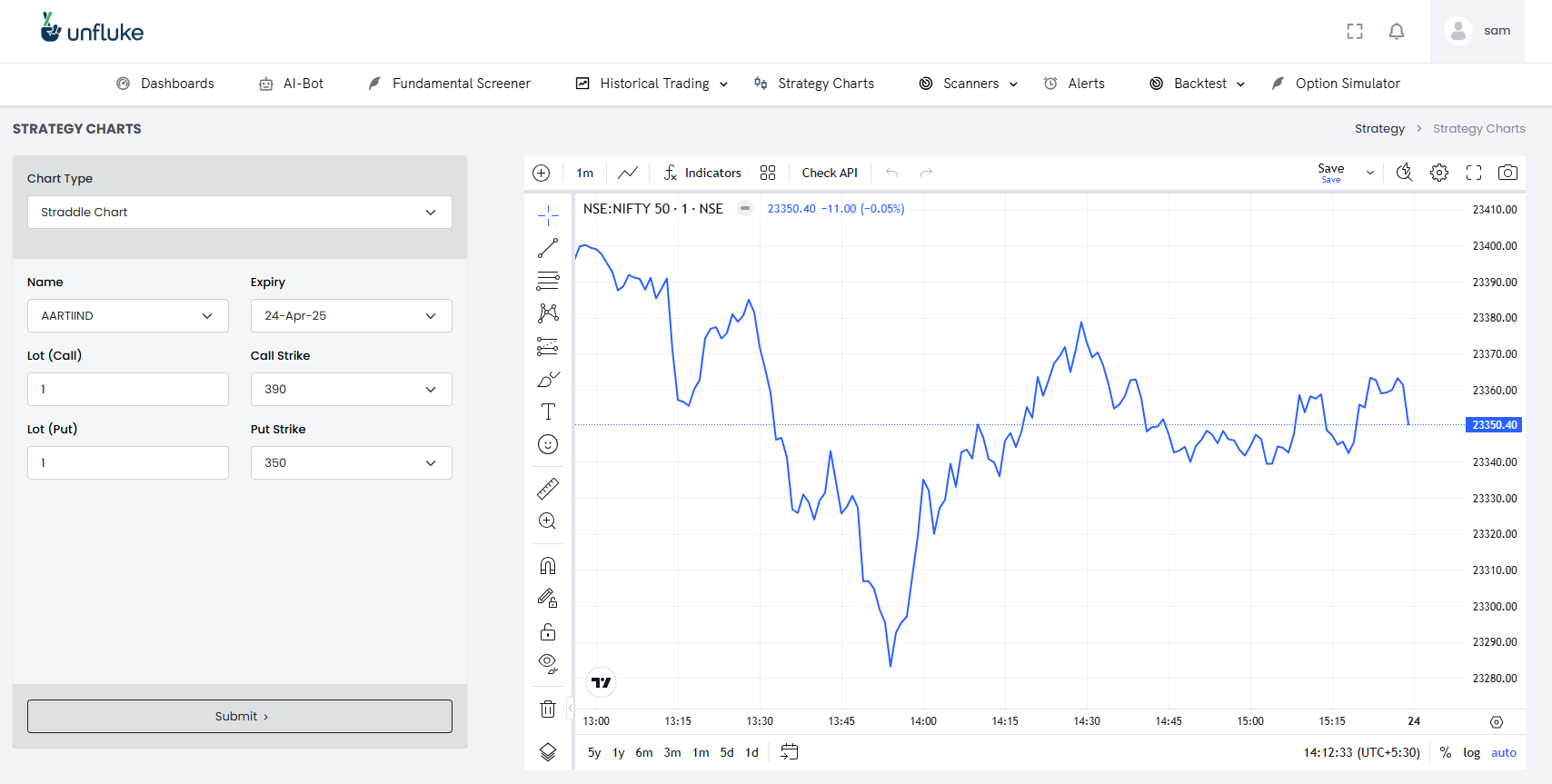Click the Lot (Put) input field

[x=128, y=462]
